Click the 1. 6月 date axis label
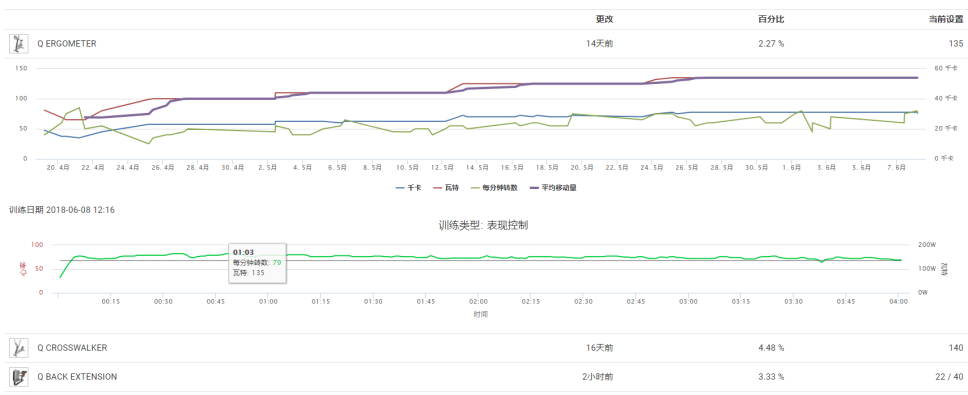 791,168
